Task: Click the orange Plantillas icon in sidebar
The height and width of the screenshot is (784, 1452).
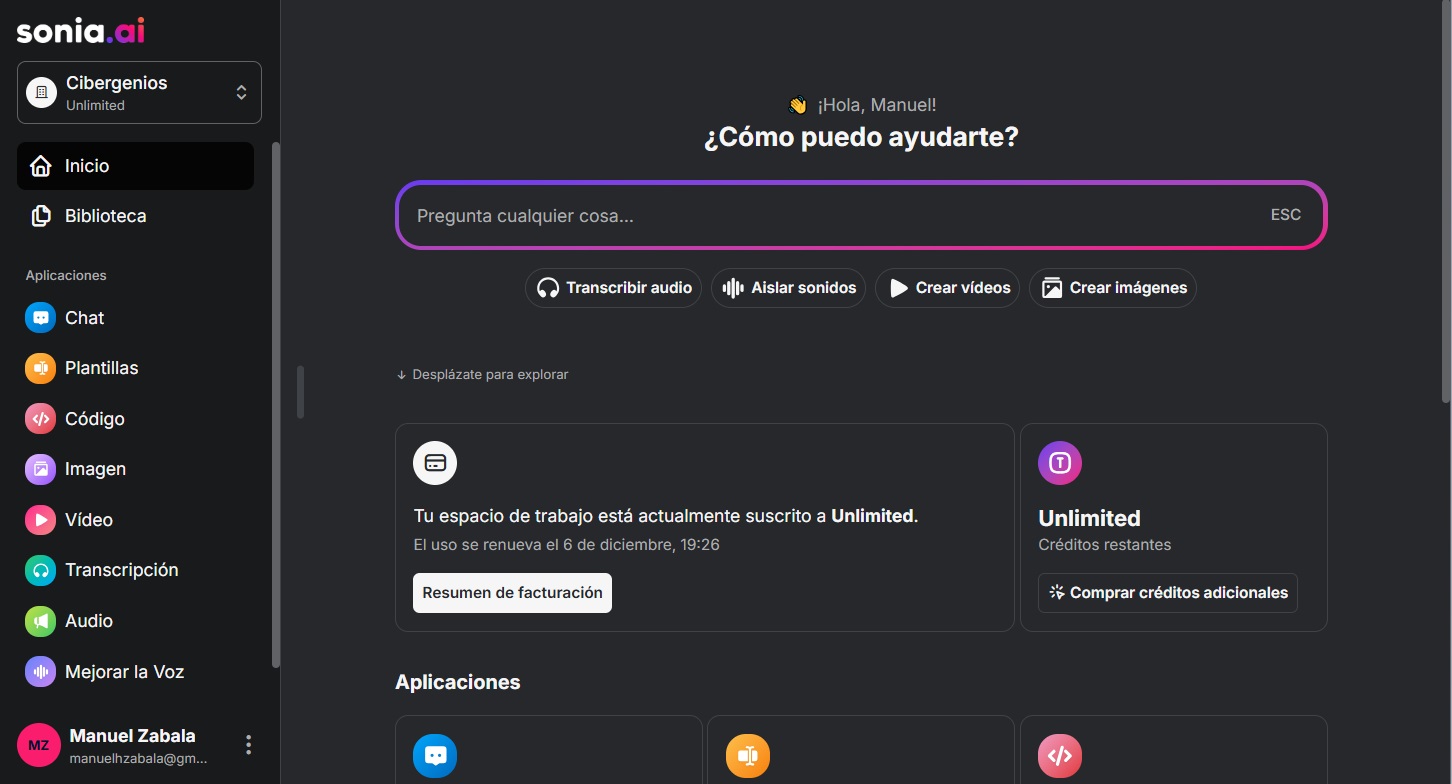Action: click(41, 368)
